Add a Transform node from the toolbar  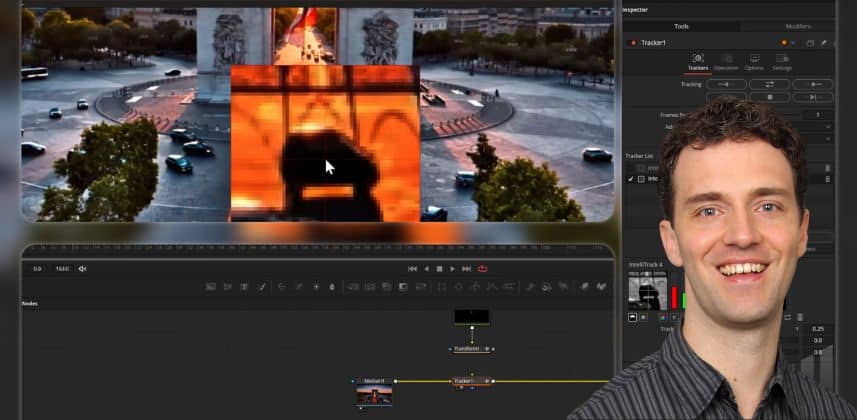click(421, 286)
